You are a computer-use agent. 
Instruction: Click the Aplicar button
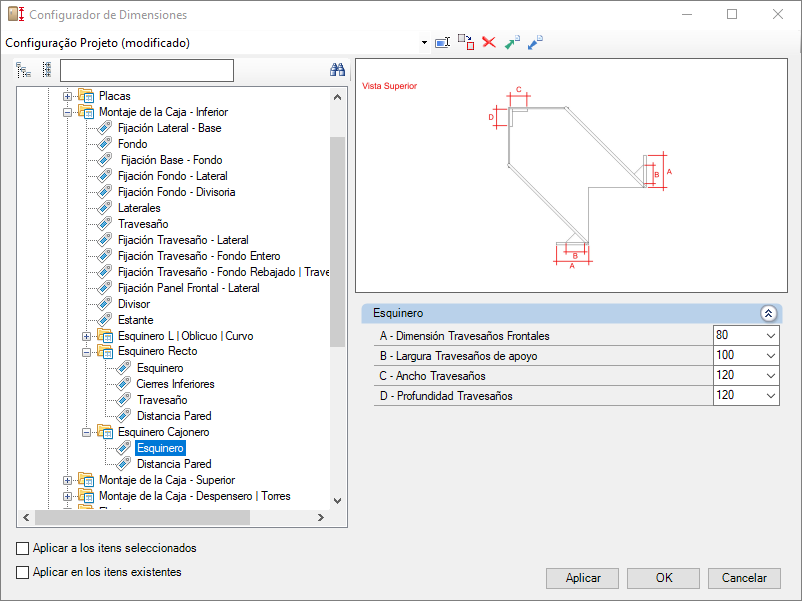click(x=583, y=578)
